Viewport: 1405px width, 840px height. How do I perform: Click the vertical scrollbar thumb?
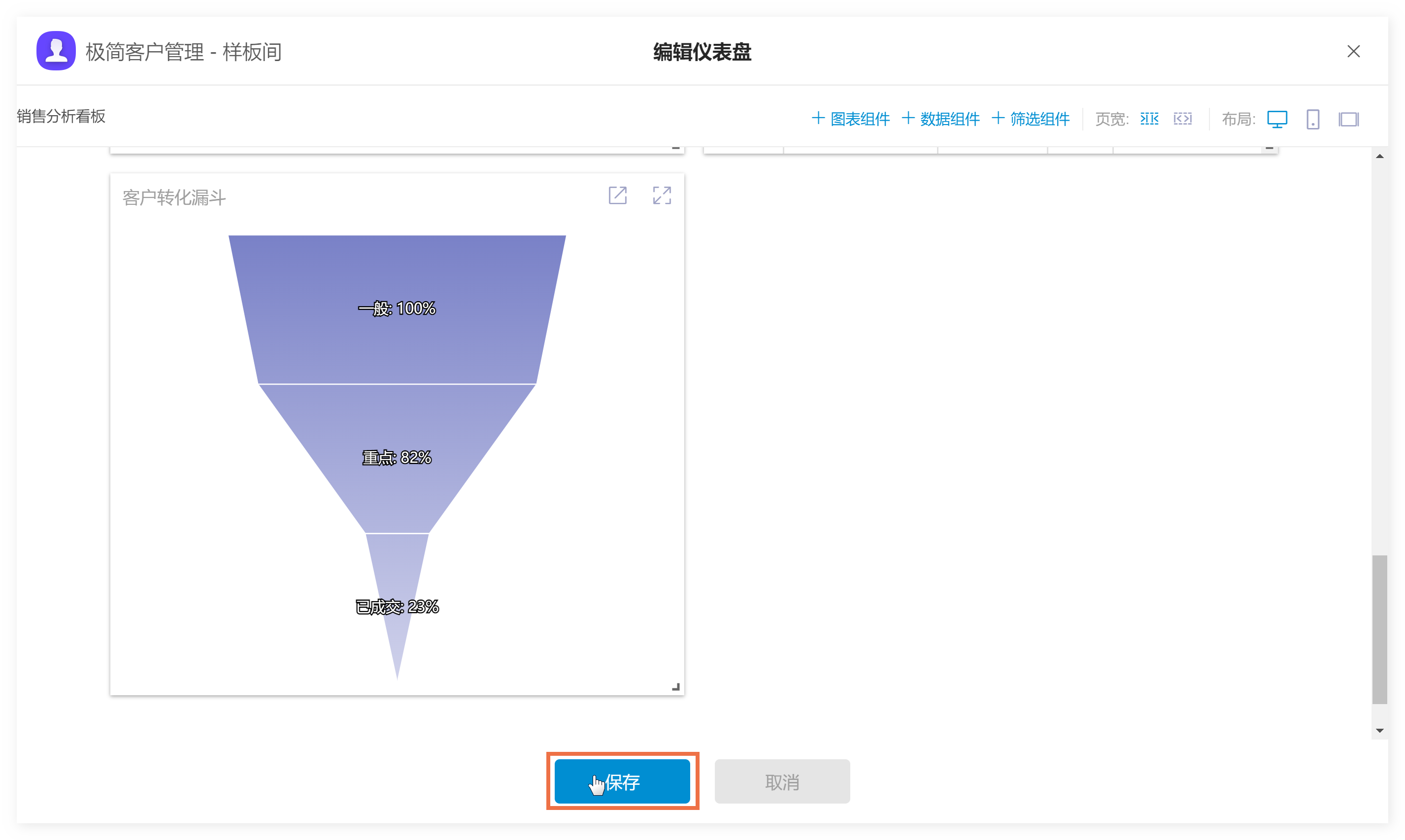[x=1379, y=629]
